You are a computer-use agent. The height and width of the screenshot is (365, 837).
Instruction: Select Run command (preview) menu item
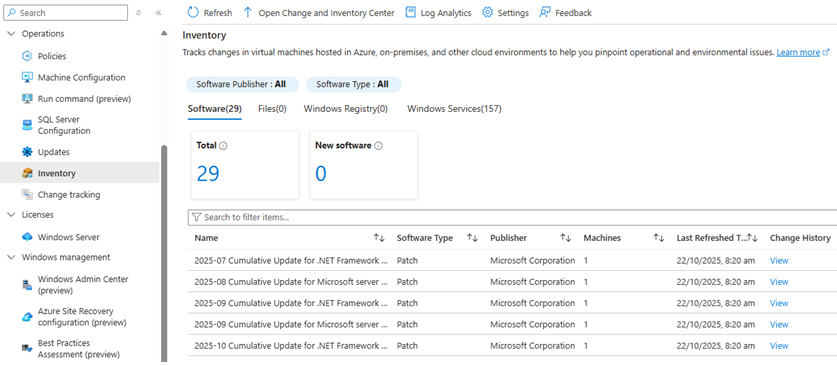point(84,99)
